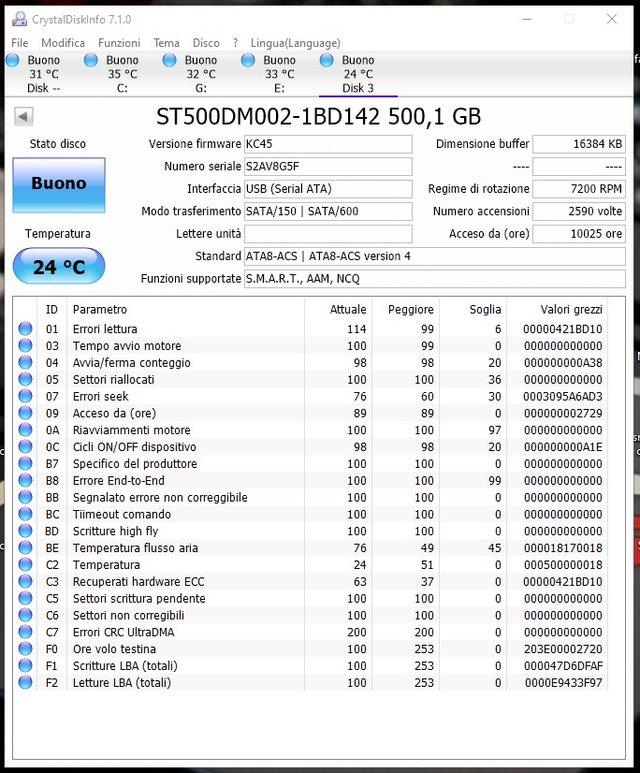
Task: Click the power-on hours value 10025 ore
Action: click(579, 234)
